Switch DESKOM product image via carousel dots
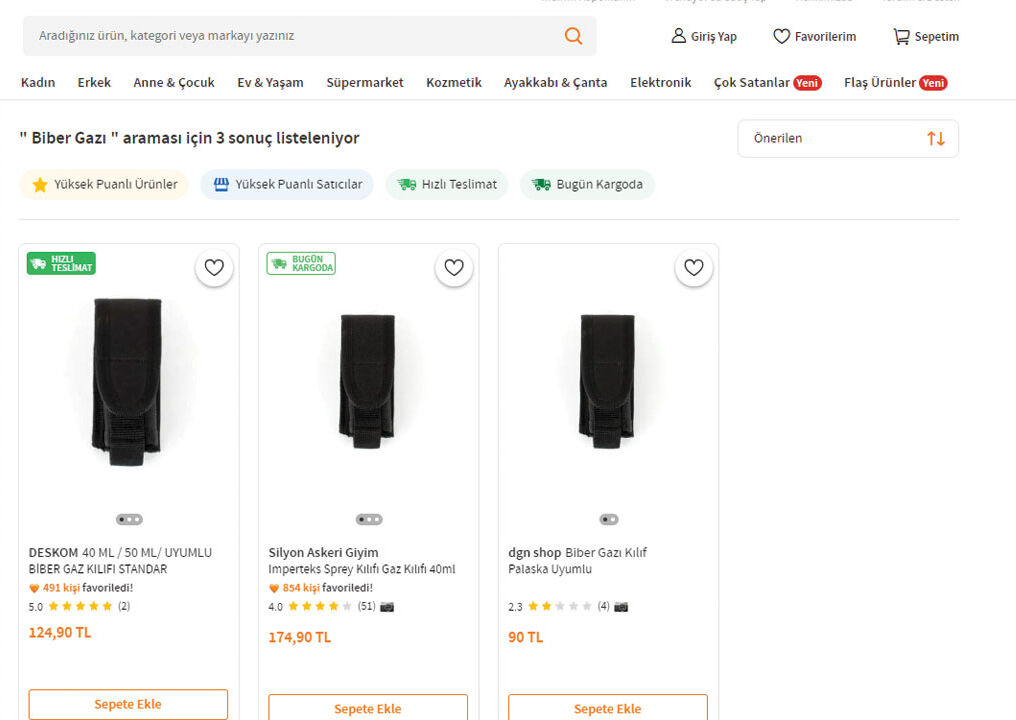1016x720 pixels. point(129,519)
